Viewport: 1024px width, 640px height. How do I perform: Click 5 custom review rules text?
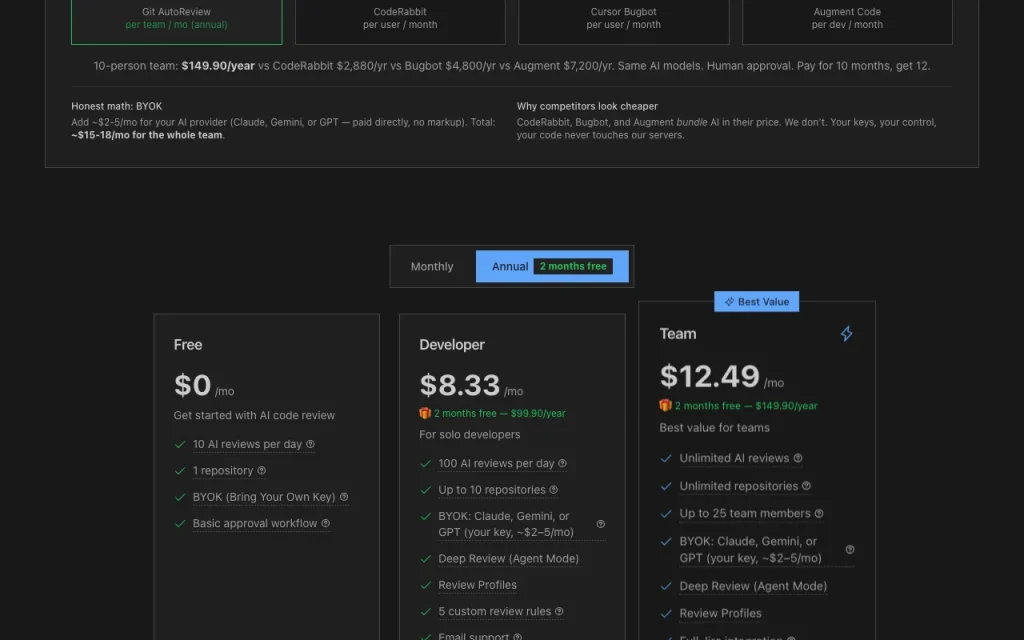click(x=494, y=611)
